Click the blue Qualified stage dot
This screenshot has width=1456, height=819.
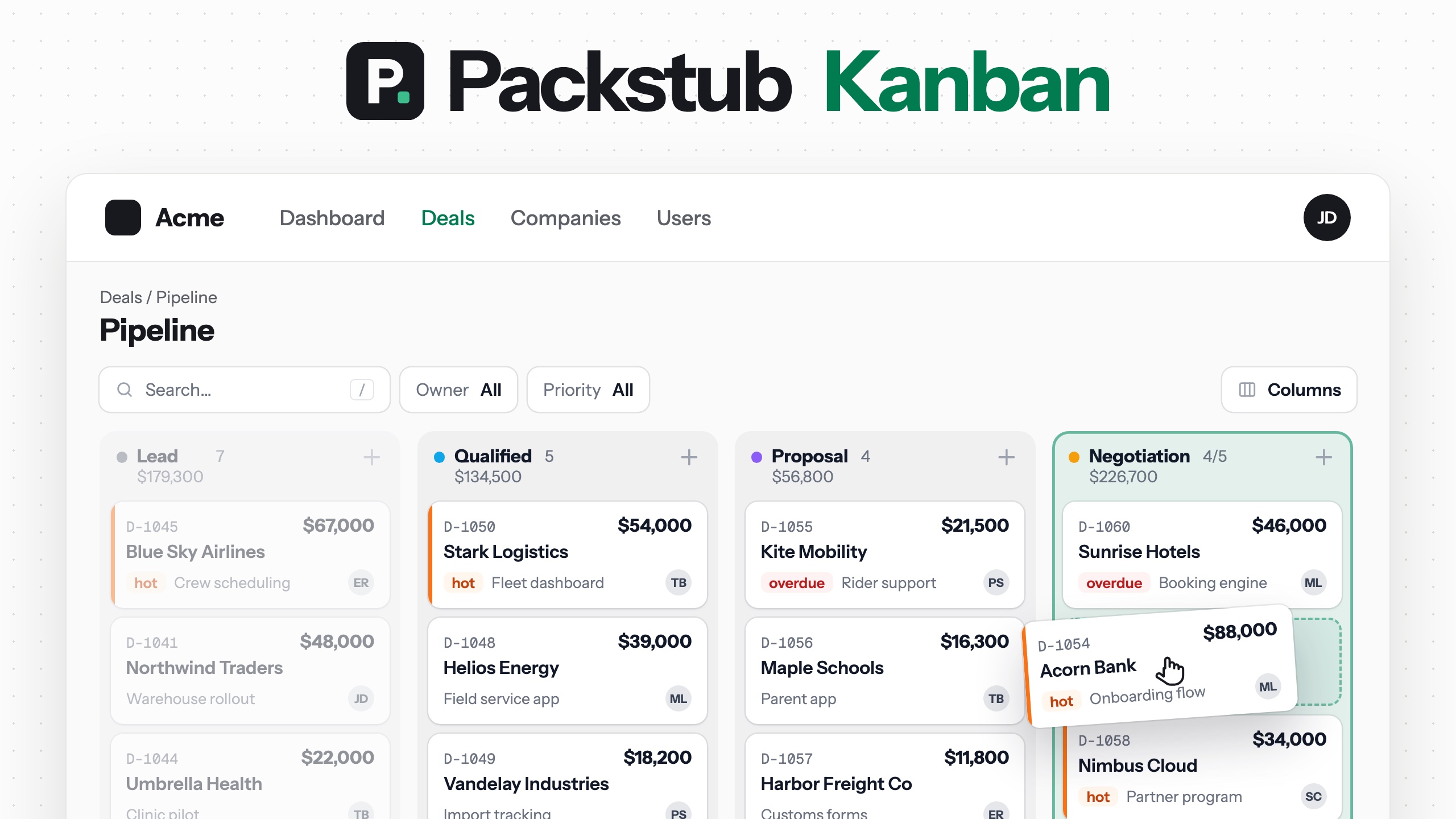point(439,457)
